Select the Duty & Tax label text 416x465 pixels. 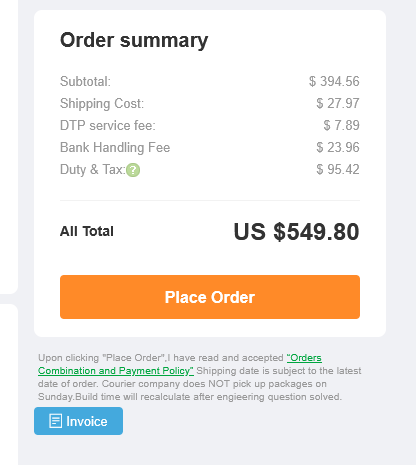click(x=93, y=169)
